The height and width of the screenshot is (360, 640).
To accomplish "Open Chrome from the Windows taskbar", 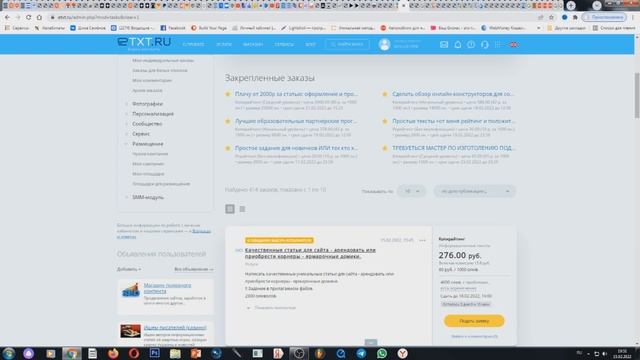I will pos(71,353).
